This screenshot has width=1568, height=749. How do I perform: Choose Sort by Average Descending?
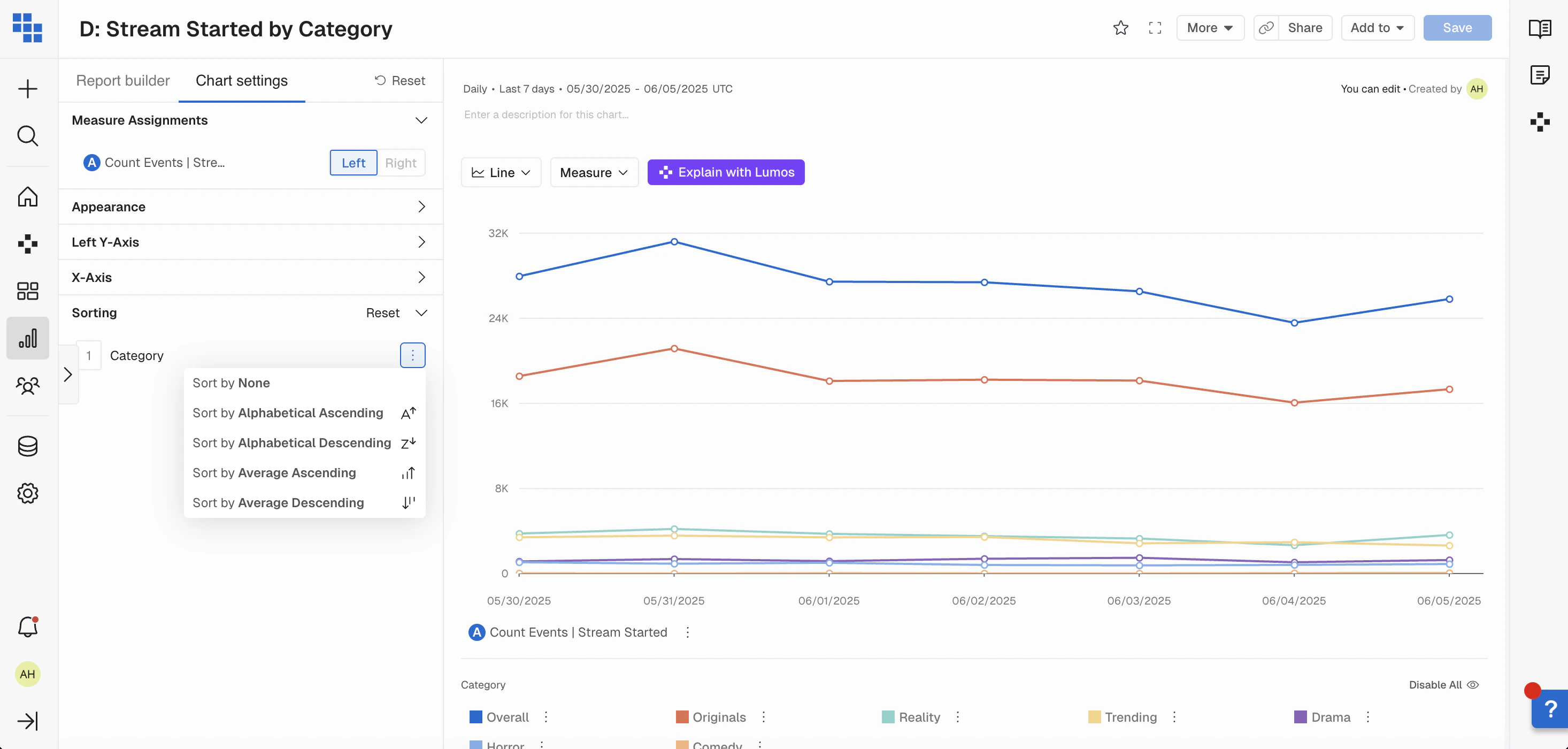[x=278, y=502]
